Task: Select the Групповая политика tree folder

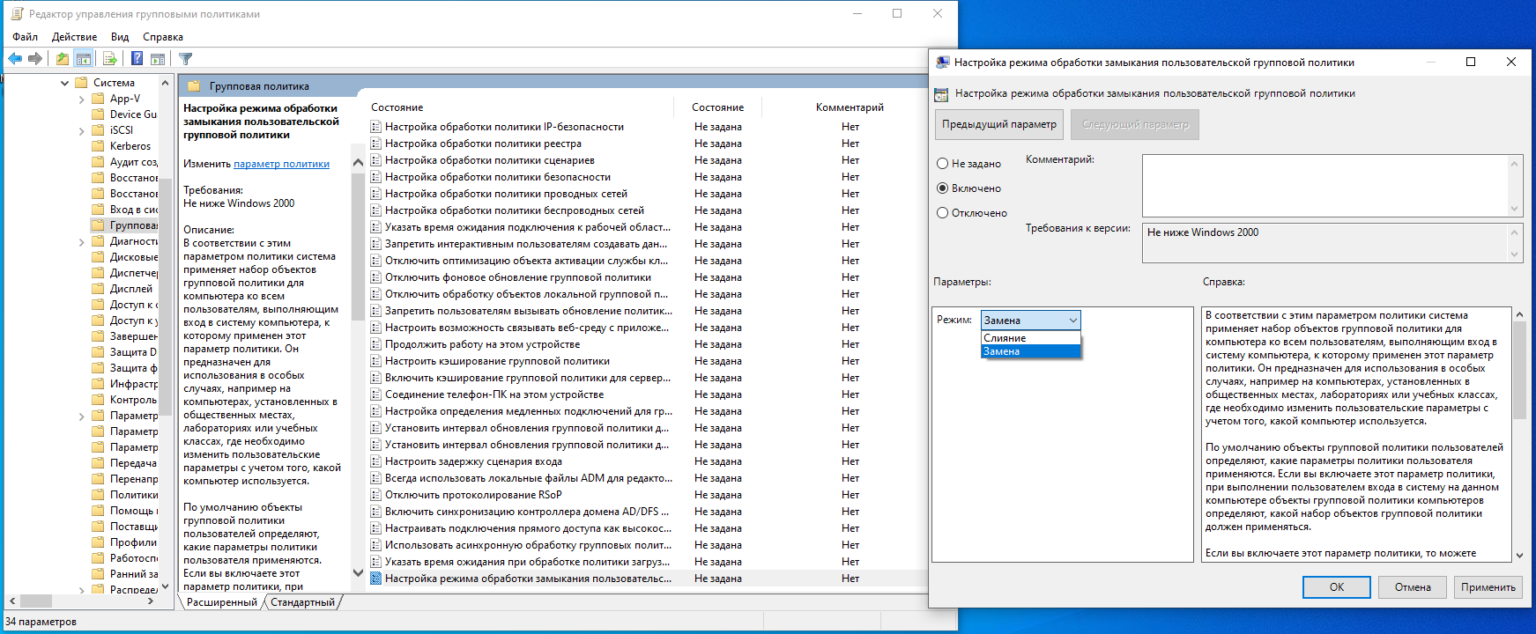Action: click(x=123, y=225)
